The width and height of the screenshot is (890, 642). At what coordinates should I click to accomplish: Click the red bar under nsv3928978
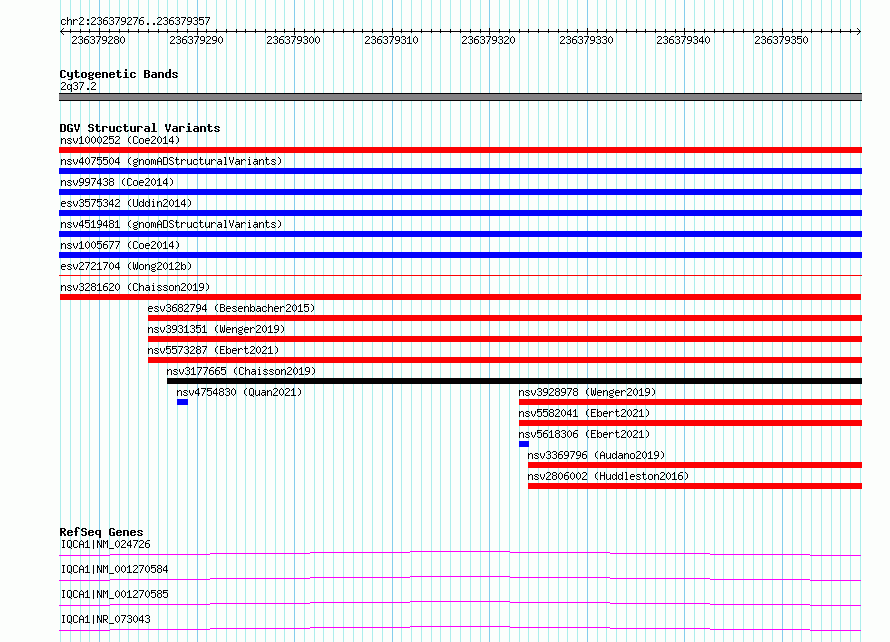(690, 402)
